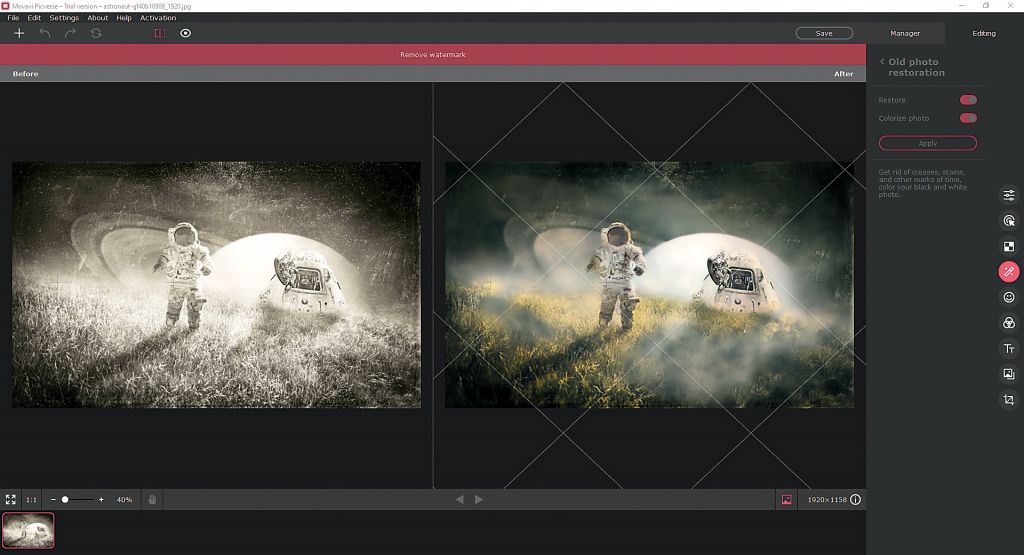Open the Retouching smiley face tool
Viewport: 1024px width, 555px height.
pos(1009,297)
